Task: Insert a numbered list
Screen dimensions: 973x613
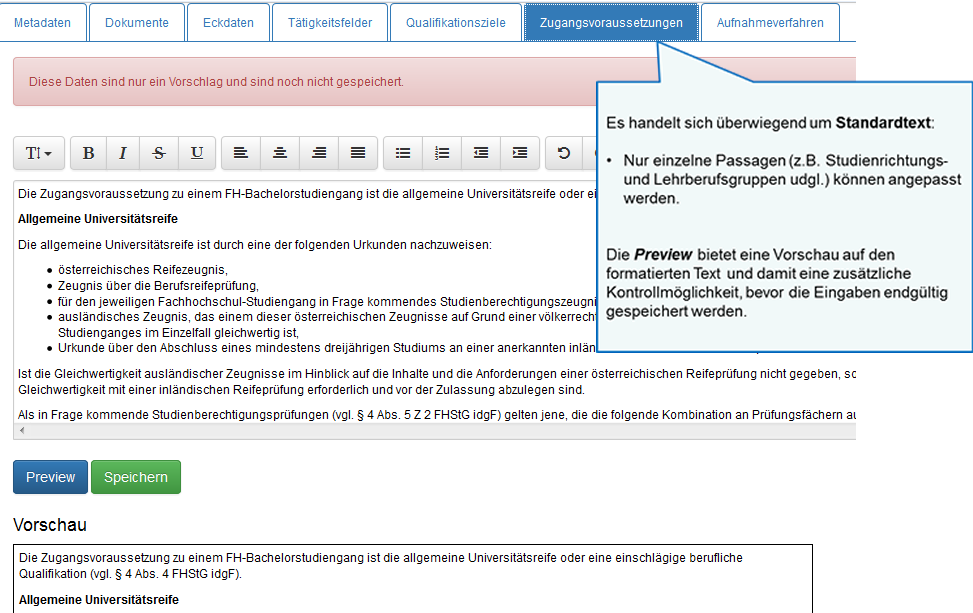Action: 443,153
